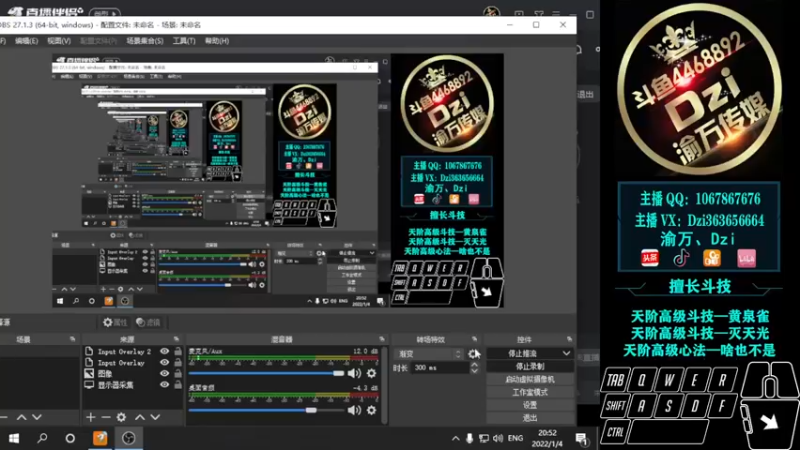Pop out the 混音器 mixer dock
The width and height of the screenshot is (800, 450).
click(382, 339)
